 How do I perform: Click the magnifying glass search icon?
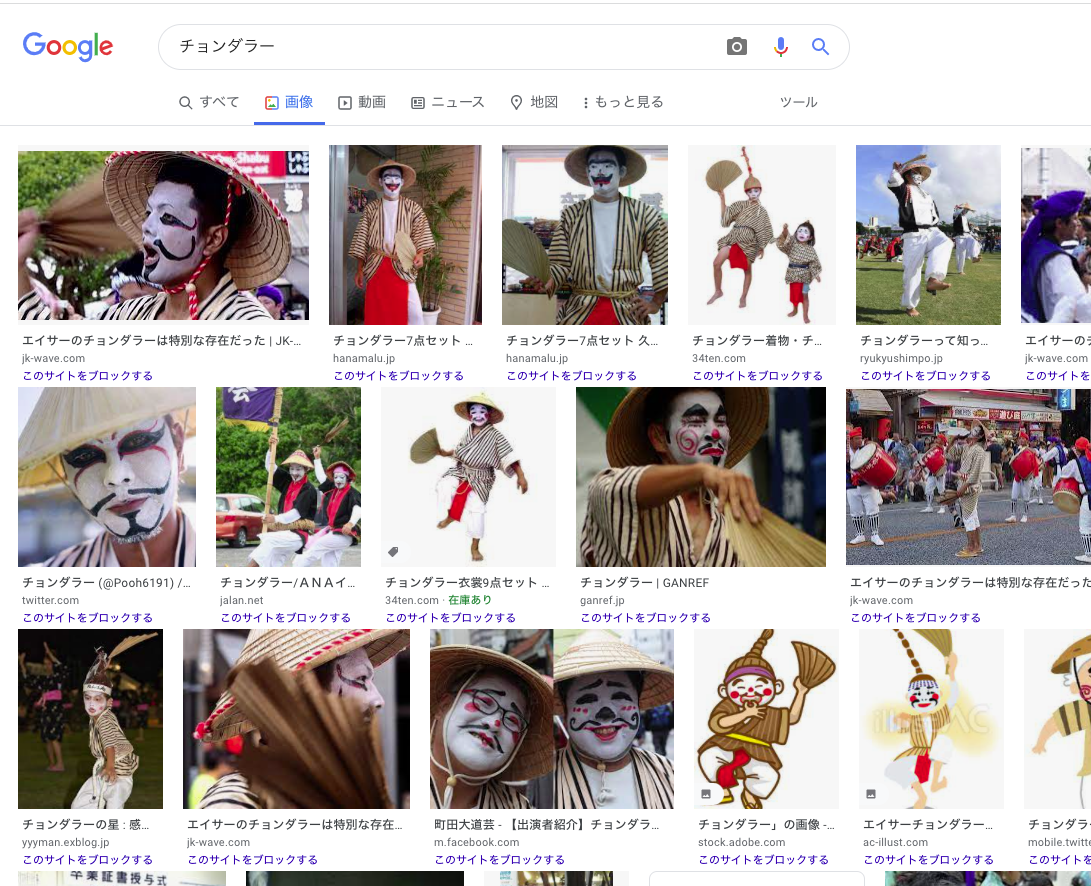(820, 46)
